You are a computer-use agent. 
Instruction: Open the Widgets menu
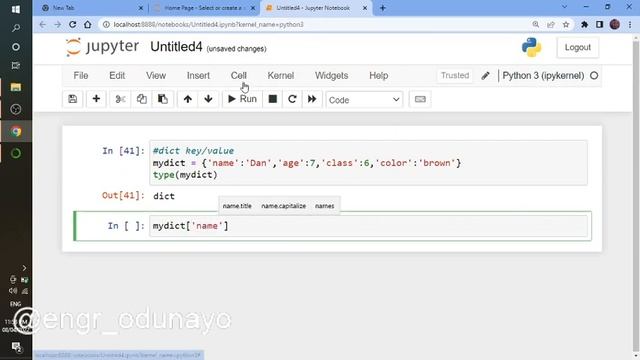coord(331,76)
